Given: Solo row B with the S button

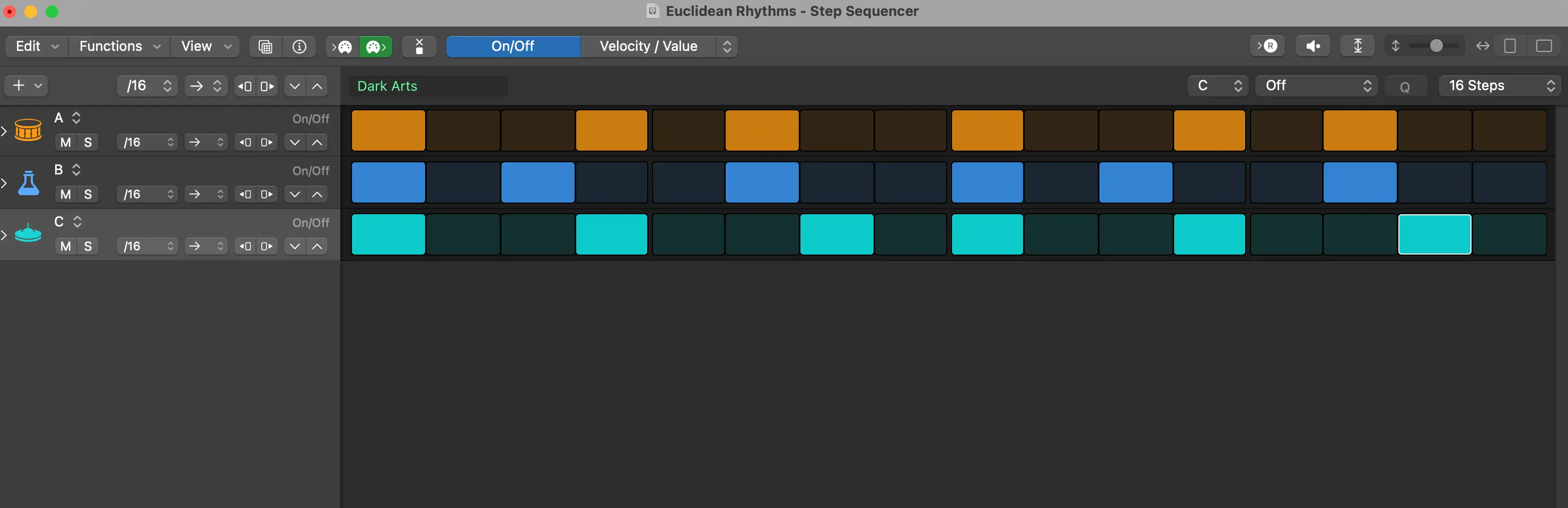Looking at the screenshot, I should click(x=87, y=194).
